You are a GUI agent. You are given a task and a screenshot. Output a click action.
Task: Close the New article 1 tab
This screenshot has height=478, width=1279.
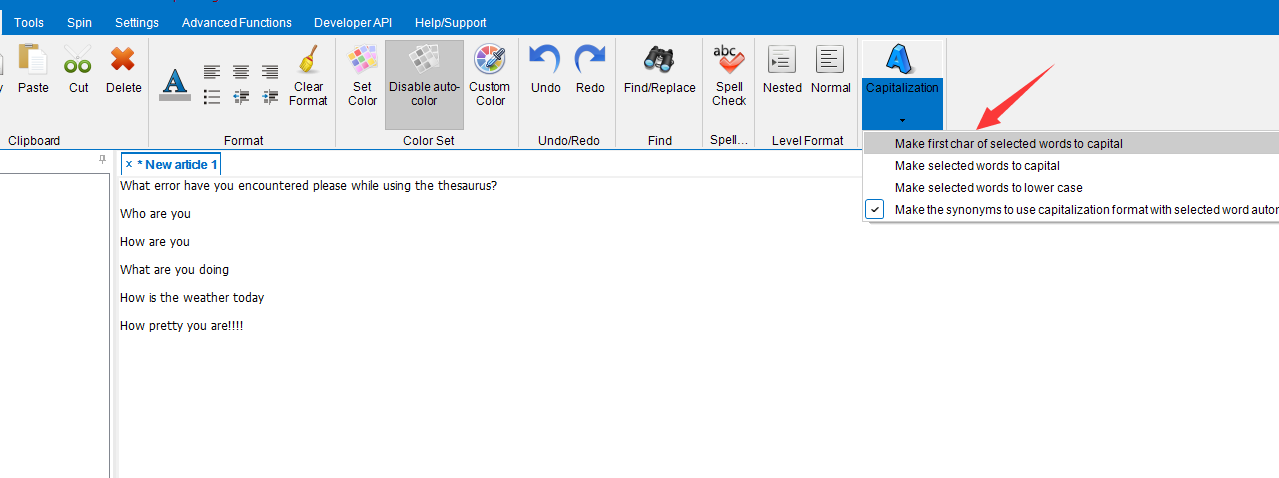coord(129,164)
